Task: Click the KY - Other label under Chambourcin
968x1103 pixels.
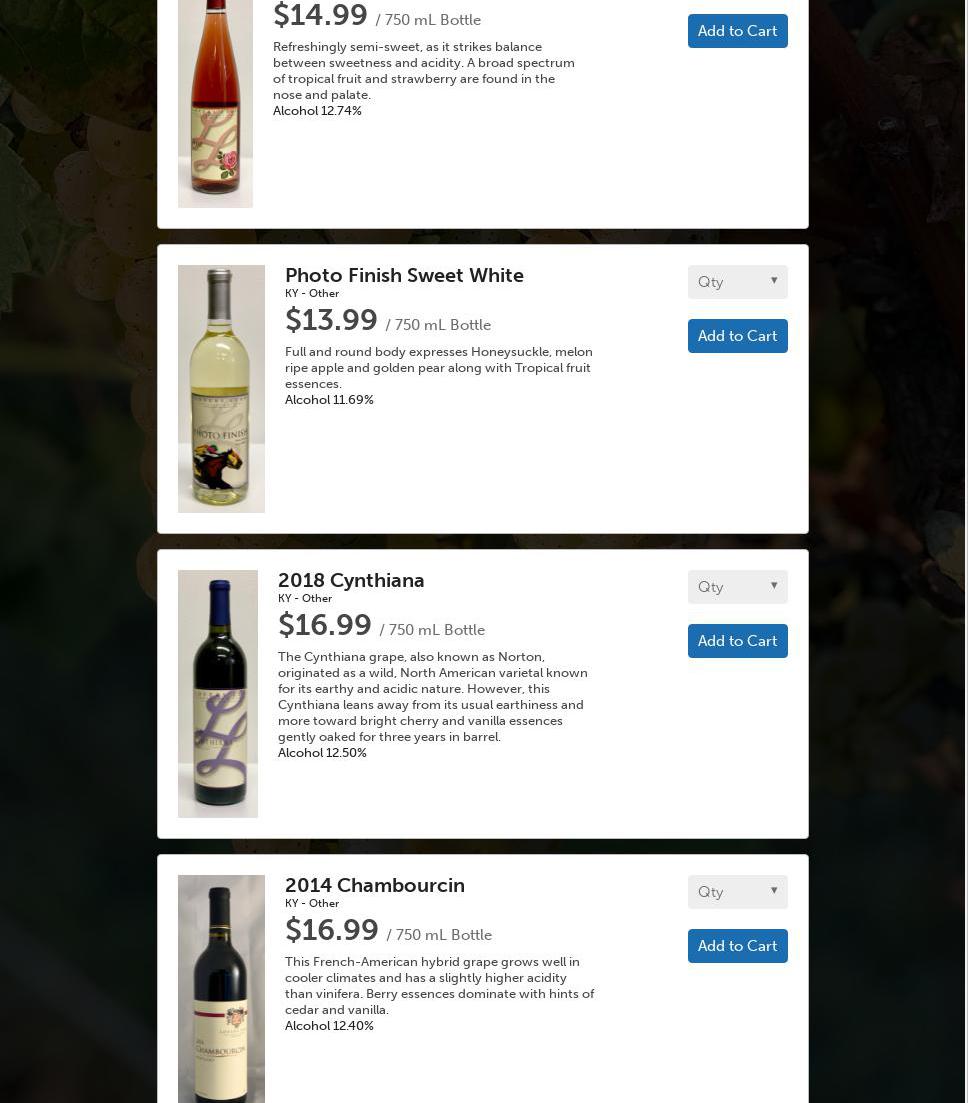Action: tap(312, 903)
